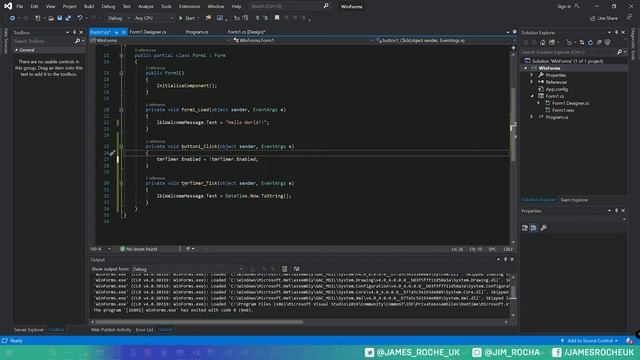Viewport: 640px width, 360px height.
Task: Click the Alphabetical sort icon in Properties panel
Action: tap(533, 228)
